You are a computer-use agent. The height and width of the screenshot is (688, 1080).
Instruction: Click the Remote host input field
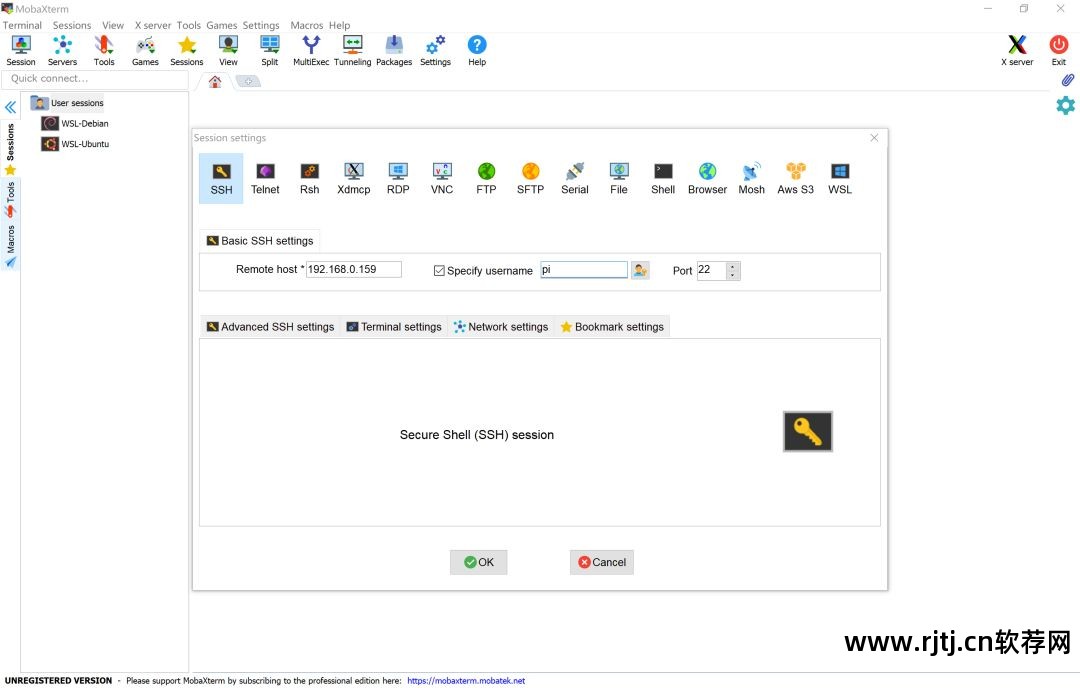click(353, 269)
